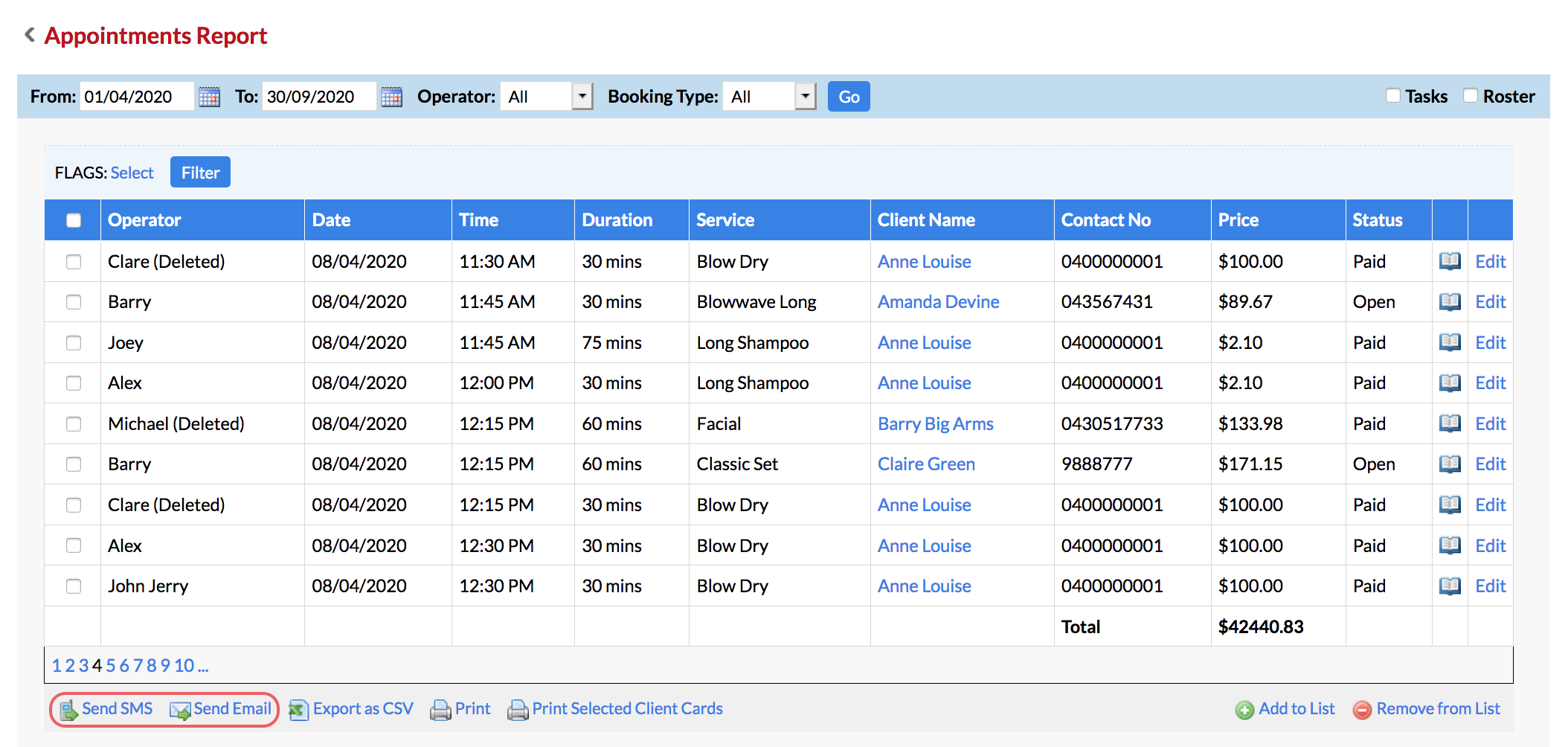Open Anne Louise's client card book icon
This screenshot has height=747, width=1568.
1450,261
